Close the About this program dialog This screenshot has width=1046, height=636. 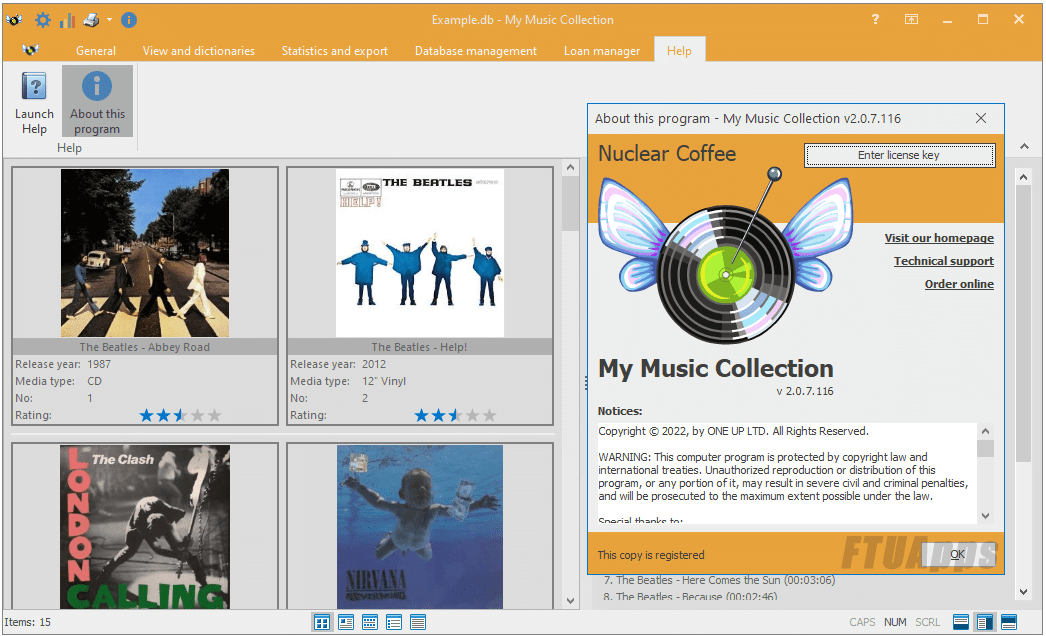pyautogui.click(x=981, y=118)
